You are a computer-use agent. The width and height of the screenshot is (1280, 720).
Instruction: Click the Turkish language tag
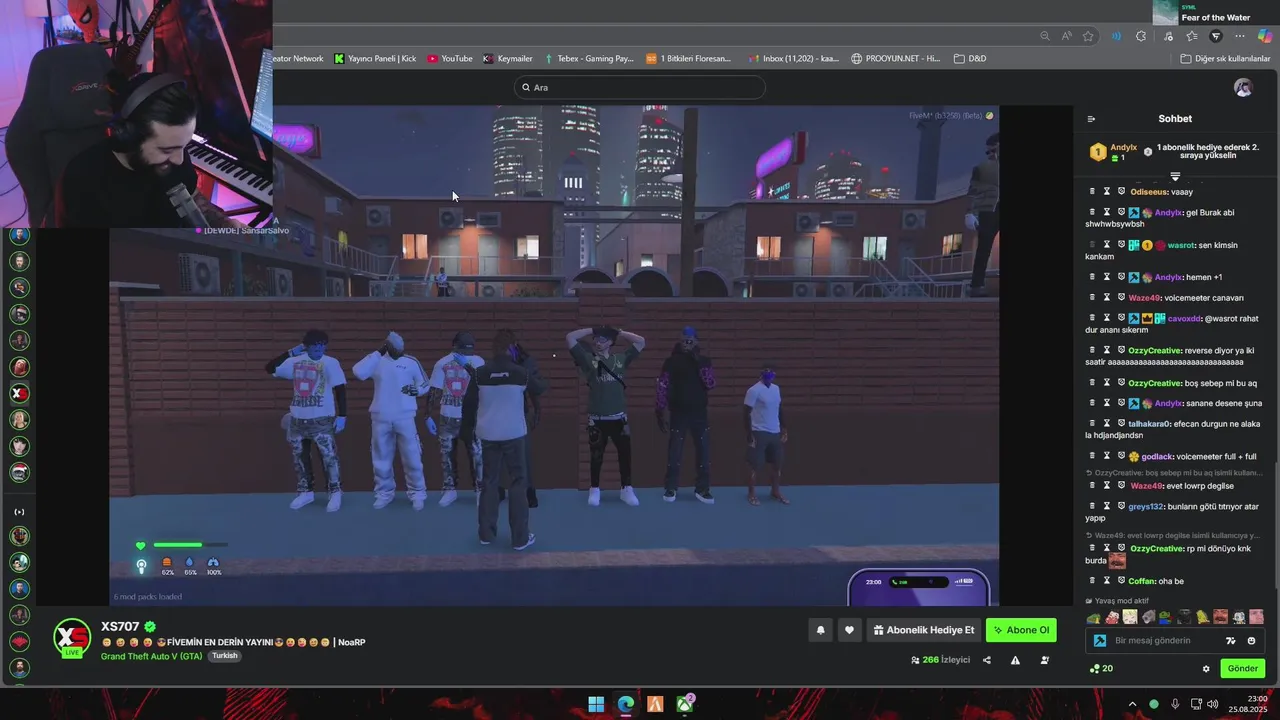225,656
